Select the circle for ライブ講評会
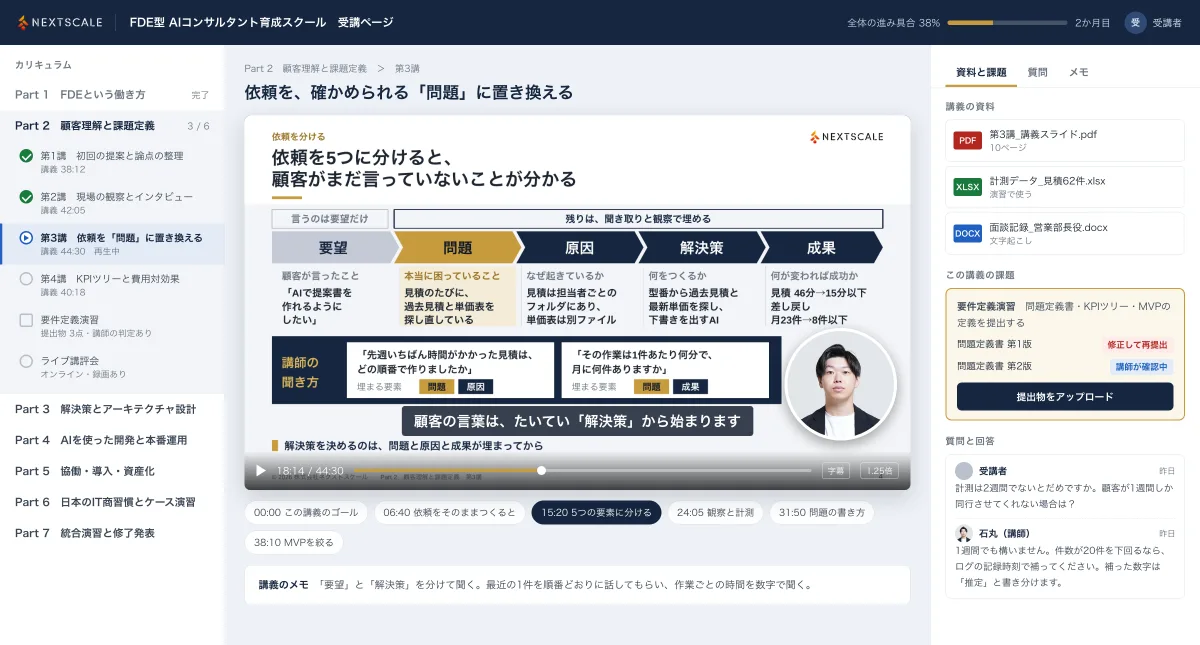The width and height of the screenshot is (1200, 645). pos(27,361)
